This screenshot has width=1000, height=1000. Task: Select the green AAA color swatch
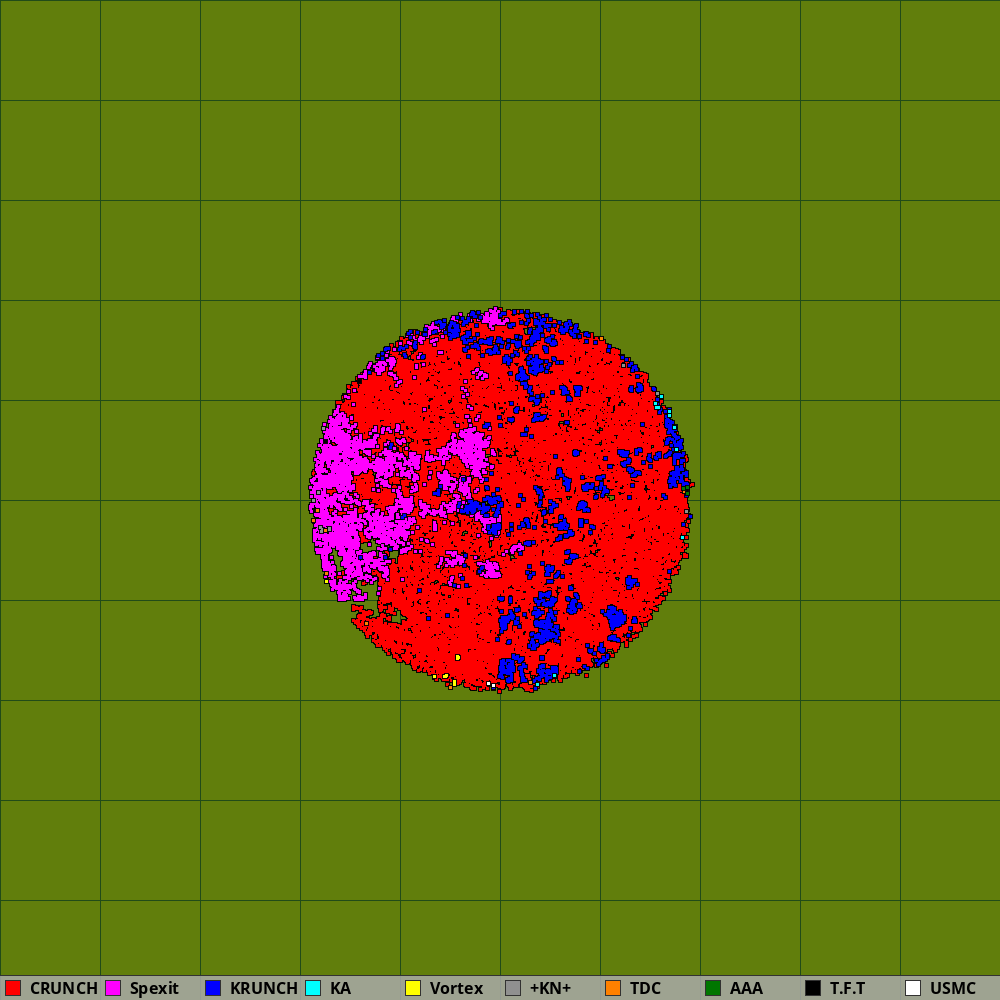[713, 988]
